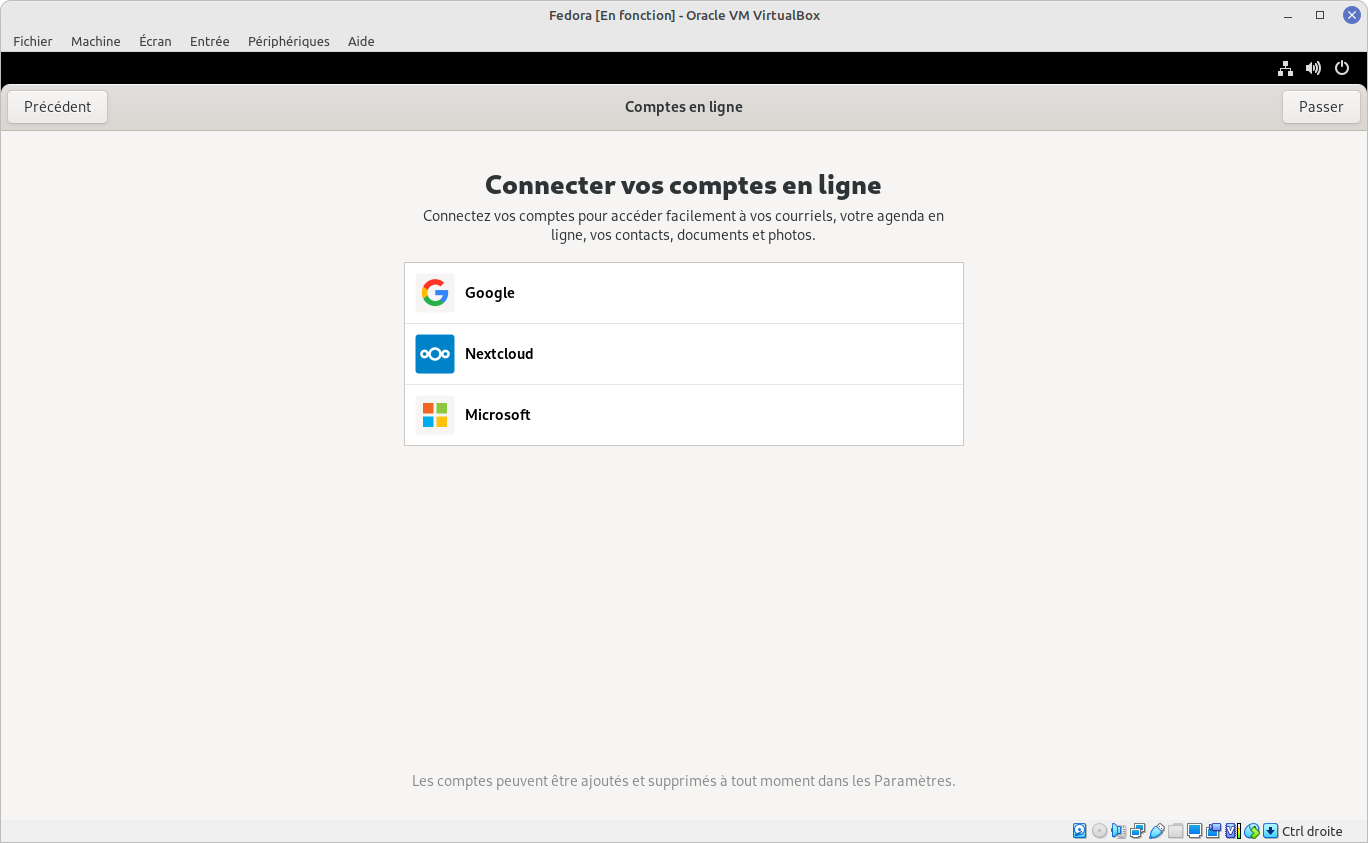The image size is (1368, 843).
Task: Connect a Nextcloud account
Action: point(684,354)
